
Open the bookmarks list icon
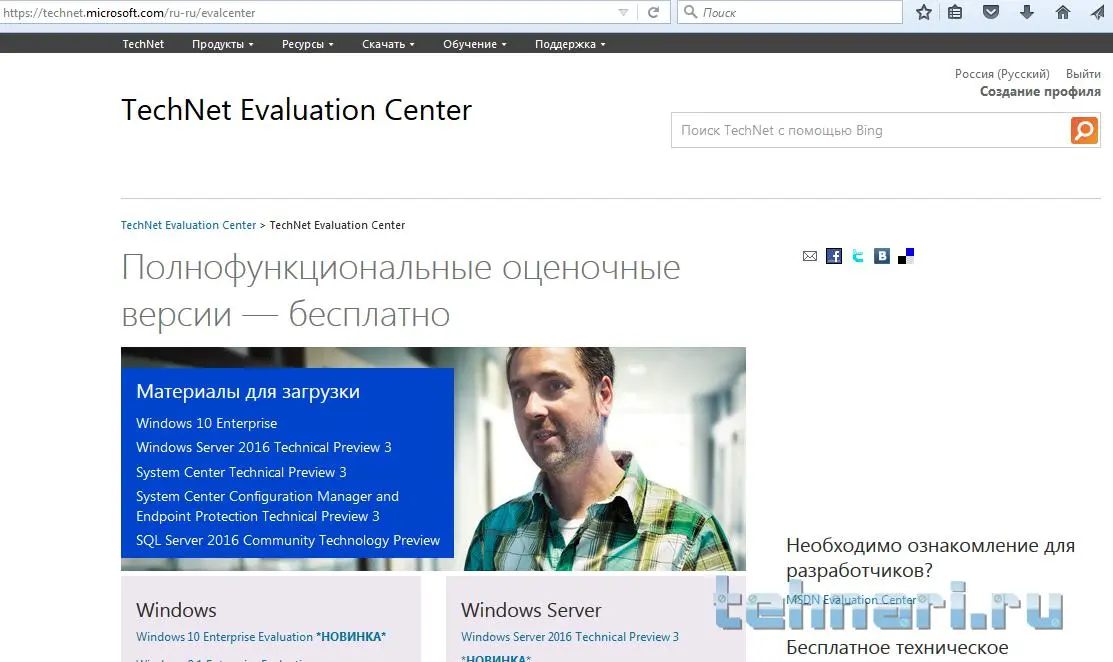pyautogui.click(x=955, y=12)
